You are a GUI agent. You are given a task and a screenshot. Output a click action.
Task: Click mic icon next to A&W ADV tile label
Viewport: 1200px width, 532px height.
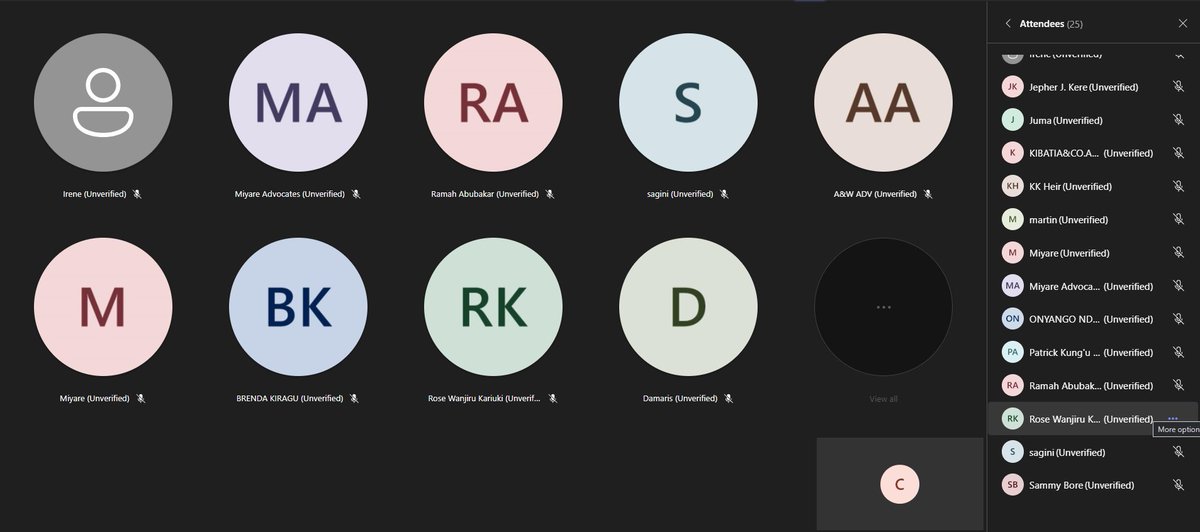point(928,194)
